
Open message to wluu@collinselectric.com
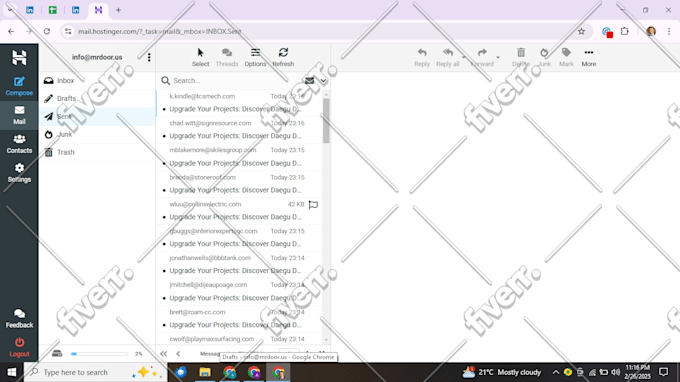pyautogui.click(x=239, y=211)
